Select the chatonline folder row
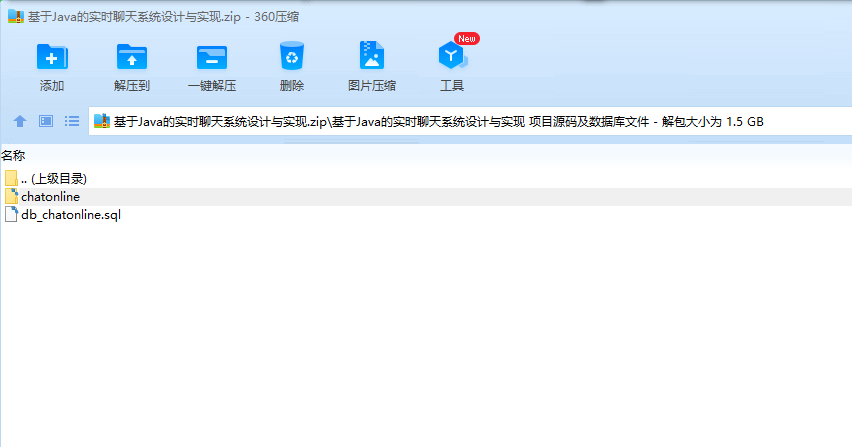 426,197
